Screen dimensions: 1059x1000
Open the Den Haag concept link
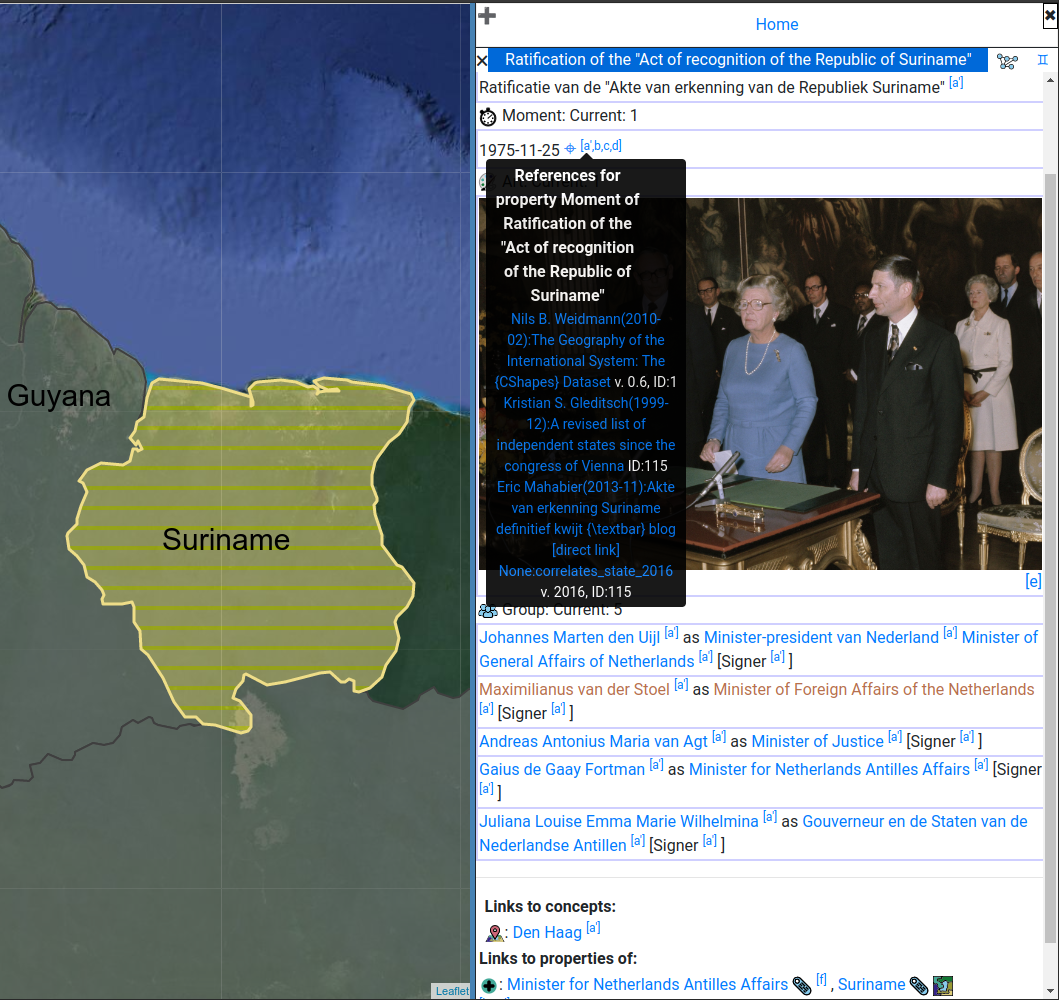(546, 932)
